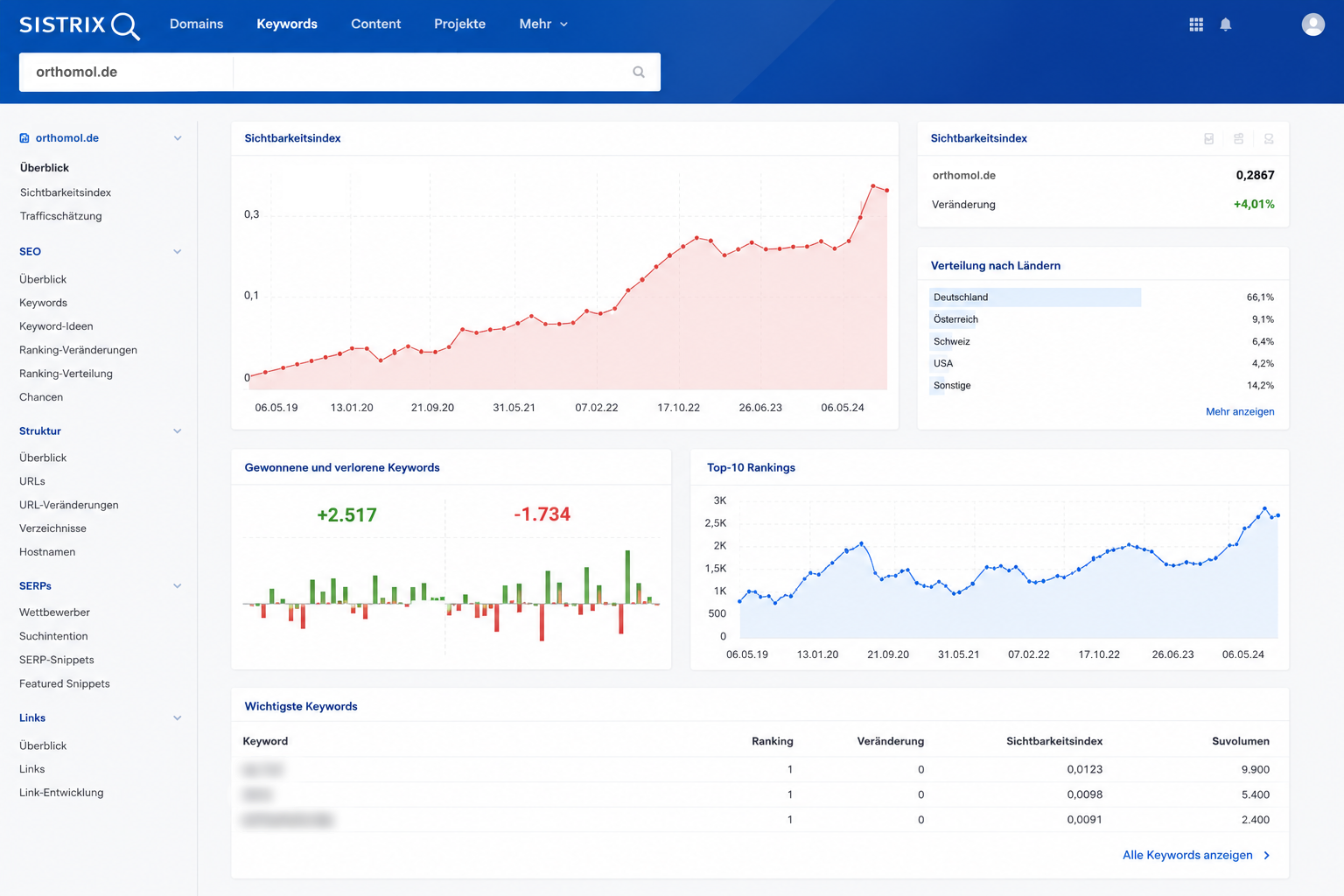The width and height of the screenshot is (1344, 896).
Task: Open the user profile avatar
Action: [x=1313, y=24]
